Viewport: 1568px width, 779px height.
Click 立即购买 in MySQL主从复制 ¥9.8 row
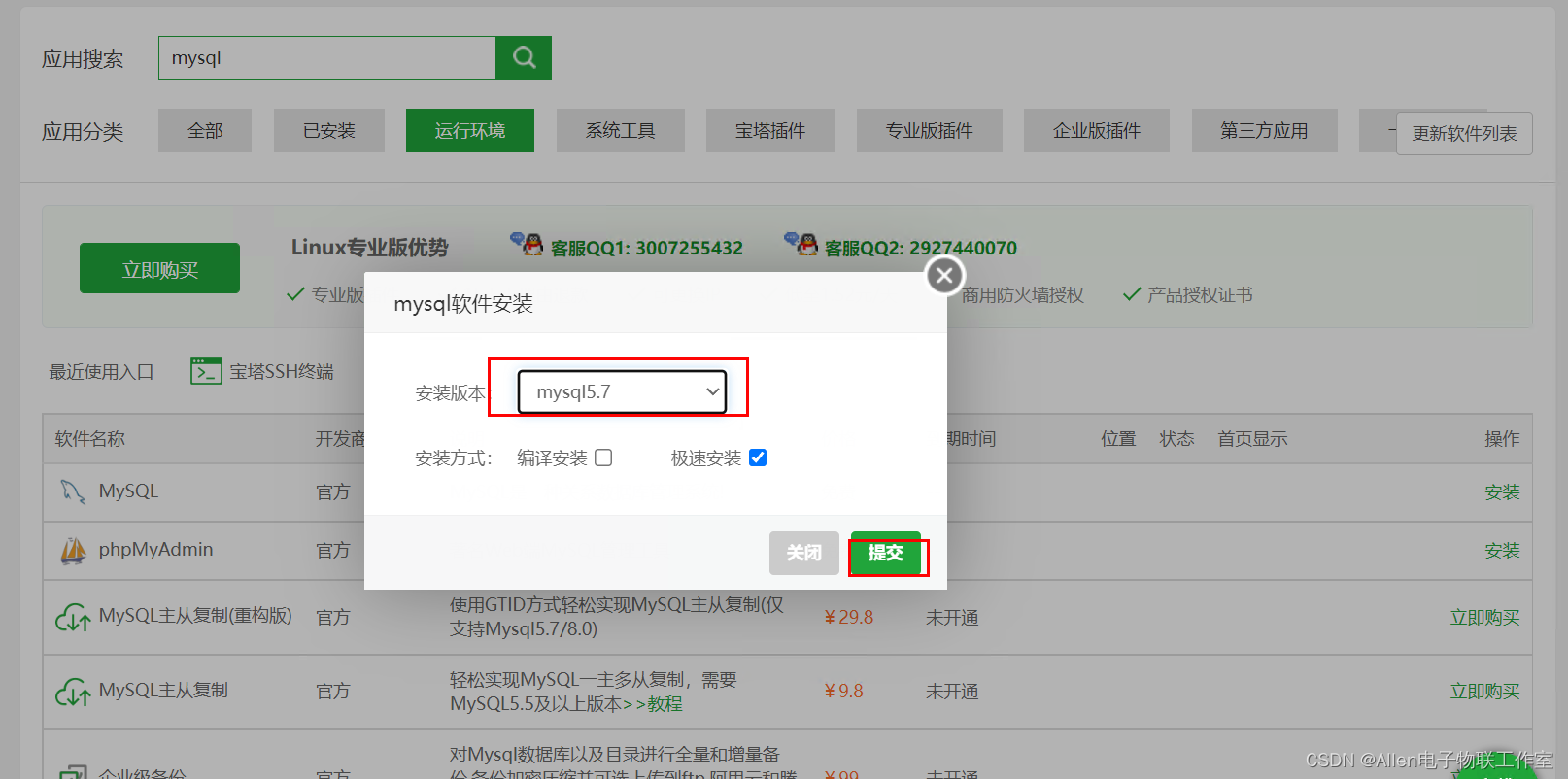pos(1484,691)
